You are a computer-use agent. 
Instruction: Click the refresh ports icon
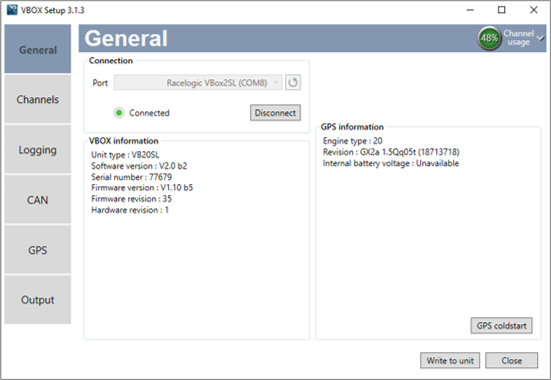point(293,83)
